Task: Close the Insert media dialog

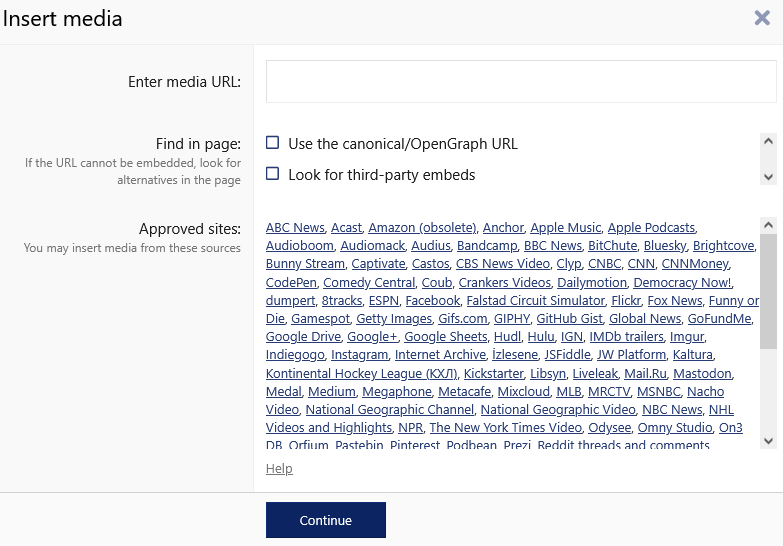Action: point(762,18)
